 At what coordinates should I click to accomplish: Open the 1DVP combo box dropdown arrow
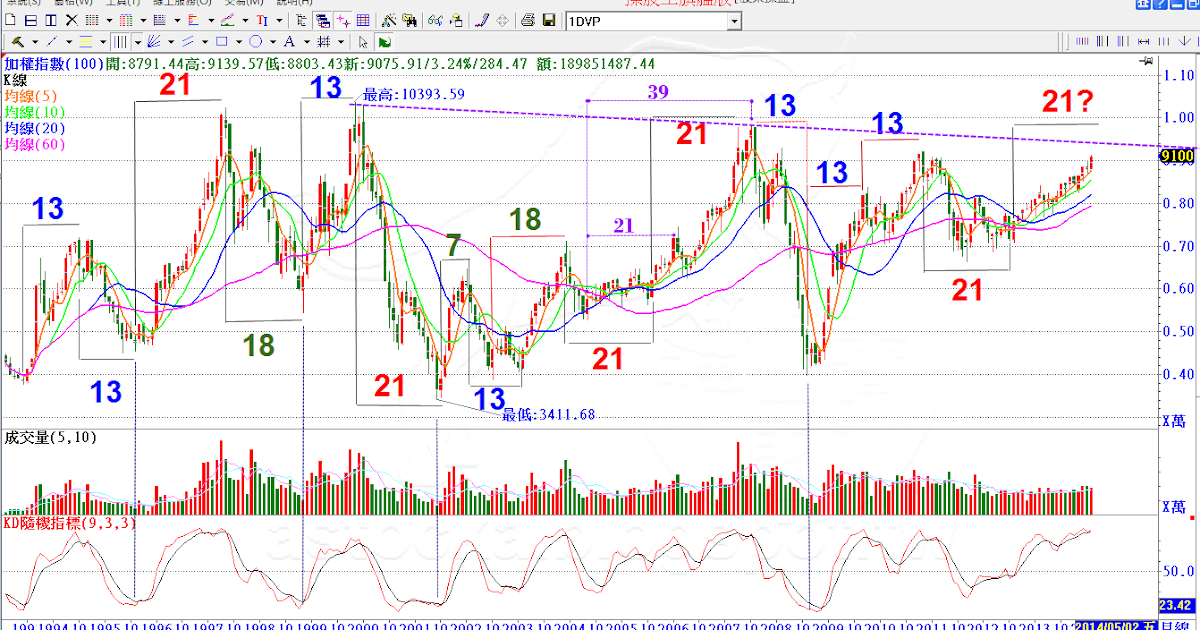[734, 21]
